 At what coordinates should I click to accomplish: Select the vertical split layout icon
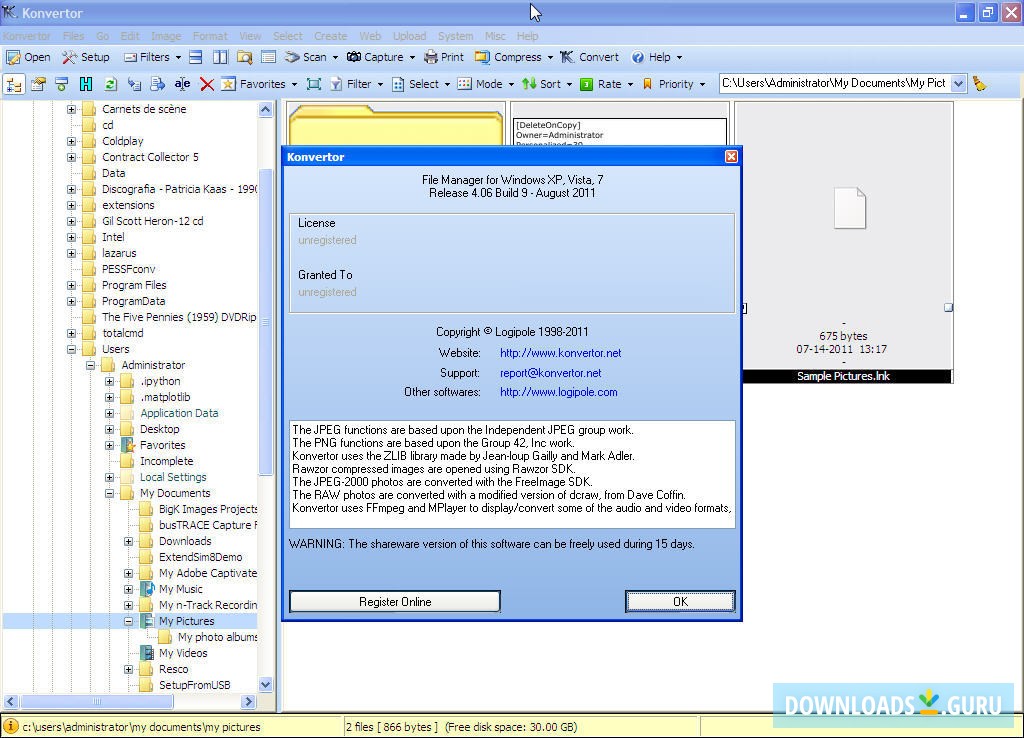[220, 57]
